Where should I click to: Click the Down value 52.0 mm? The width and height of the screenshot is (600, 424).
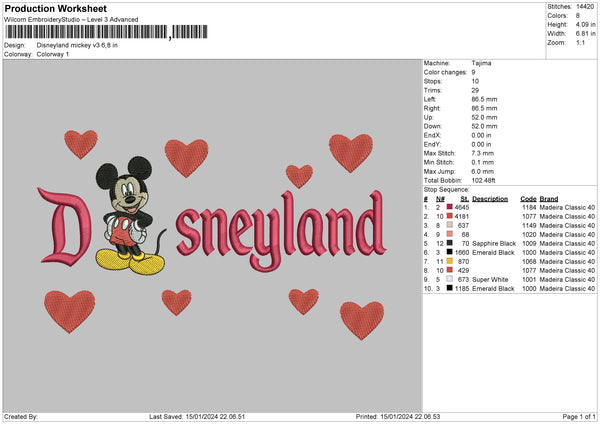(484, 126)
